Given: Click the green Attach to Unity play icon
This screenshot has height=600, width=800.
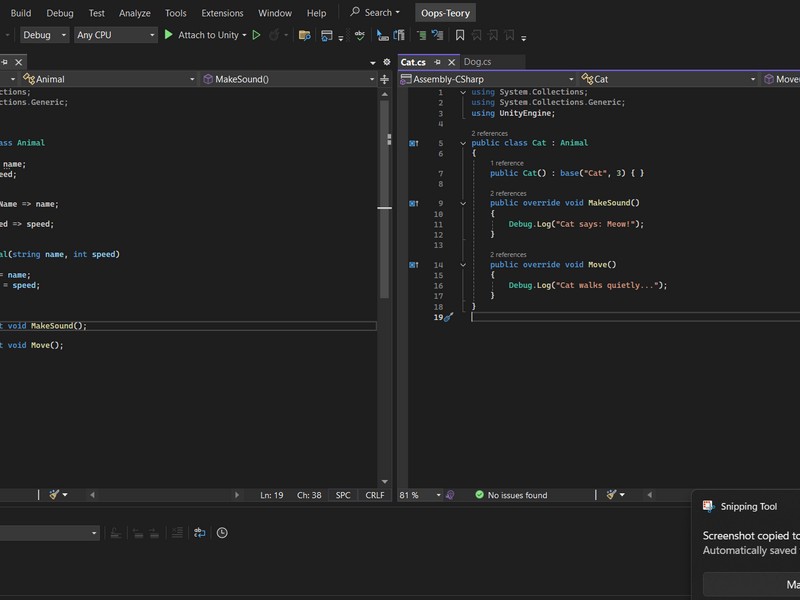Looking at the screenshot, I should click(169, 35).
